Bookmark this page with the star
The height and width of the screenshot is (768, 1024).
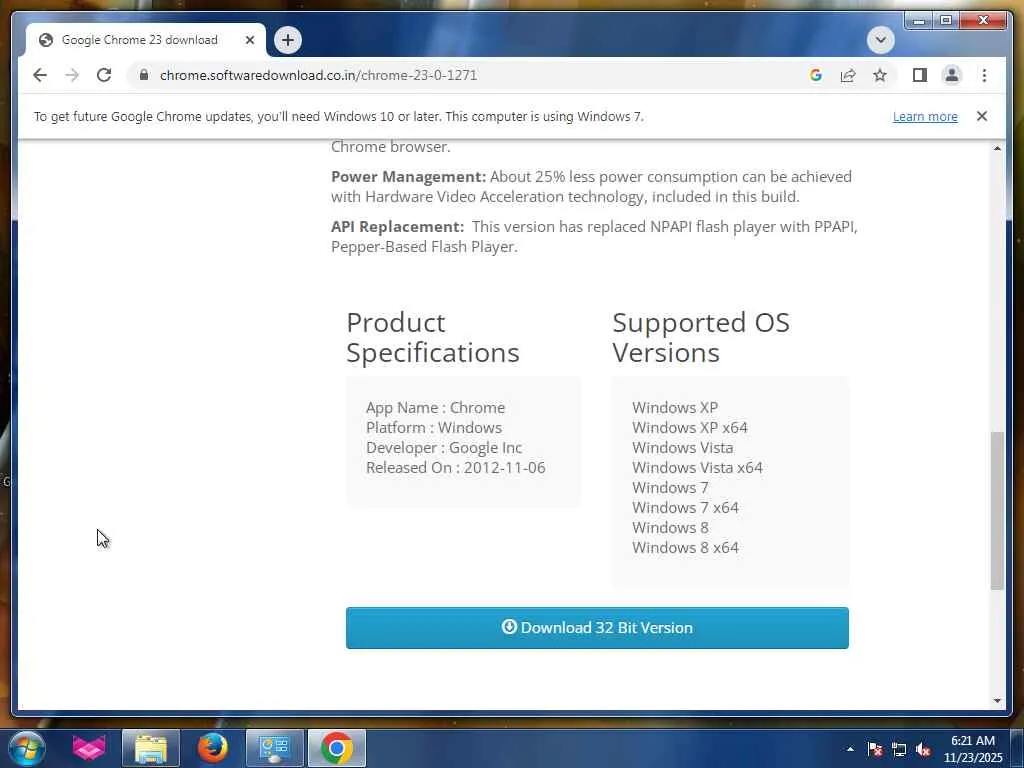click(880, 75)
